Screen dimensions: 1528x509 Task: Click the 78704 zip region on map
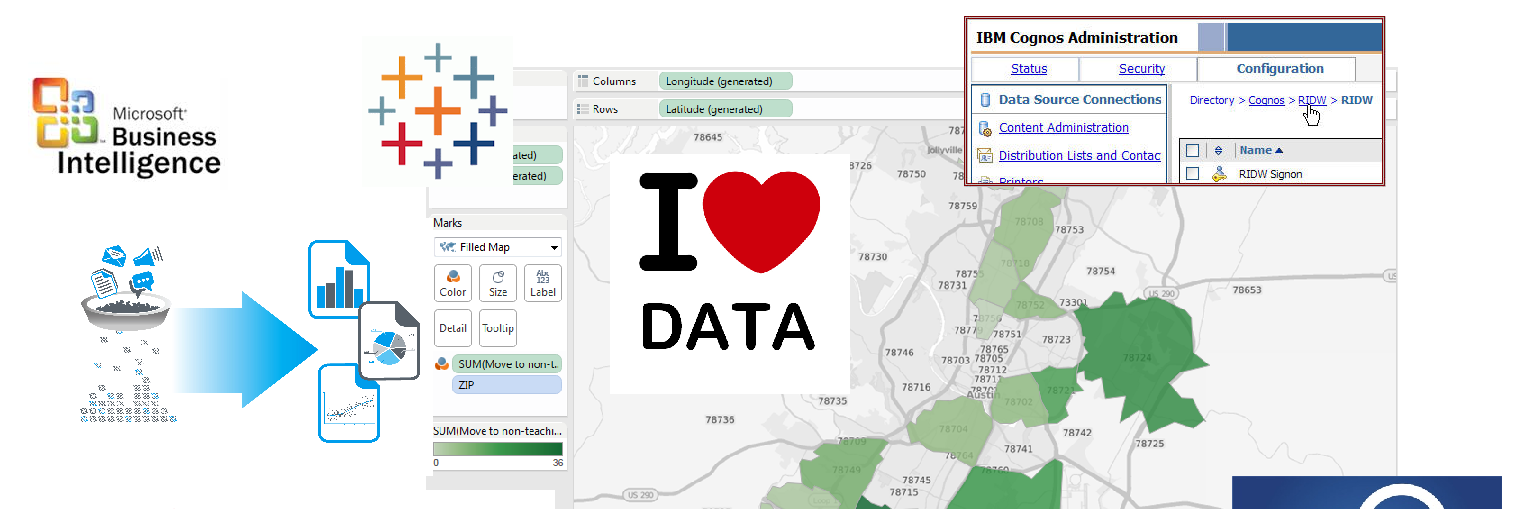point(953,430)
